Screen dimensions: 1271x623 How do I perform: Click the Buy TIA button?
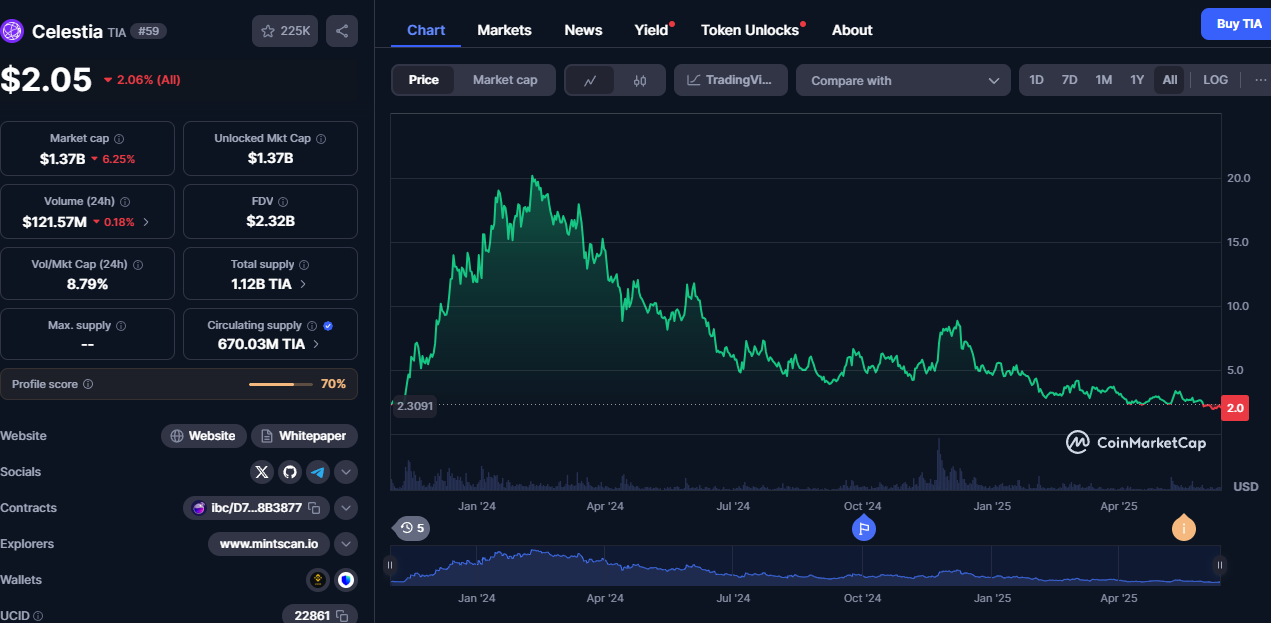pyautogui.click(x=1238, y=24)
